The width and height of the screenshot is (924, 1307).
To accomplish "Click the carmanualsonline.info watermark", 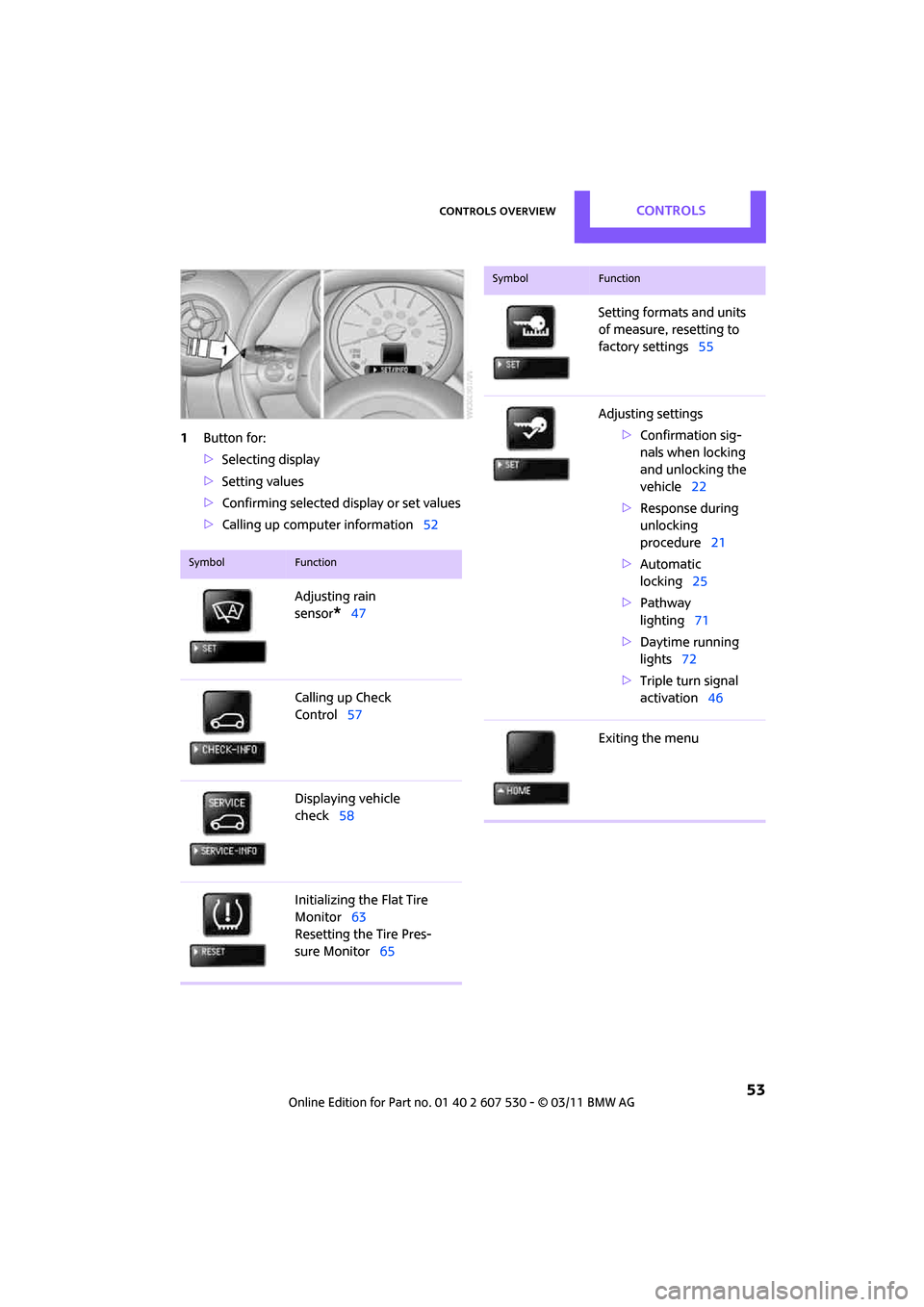I will [781, 1290].
